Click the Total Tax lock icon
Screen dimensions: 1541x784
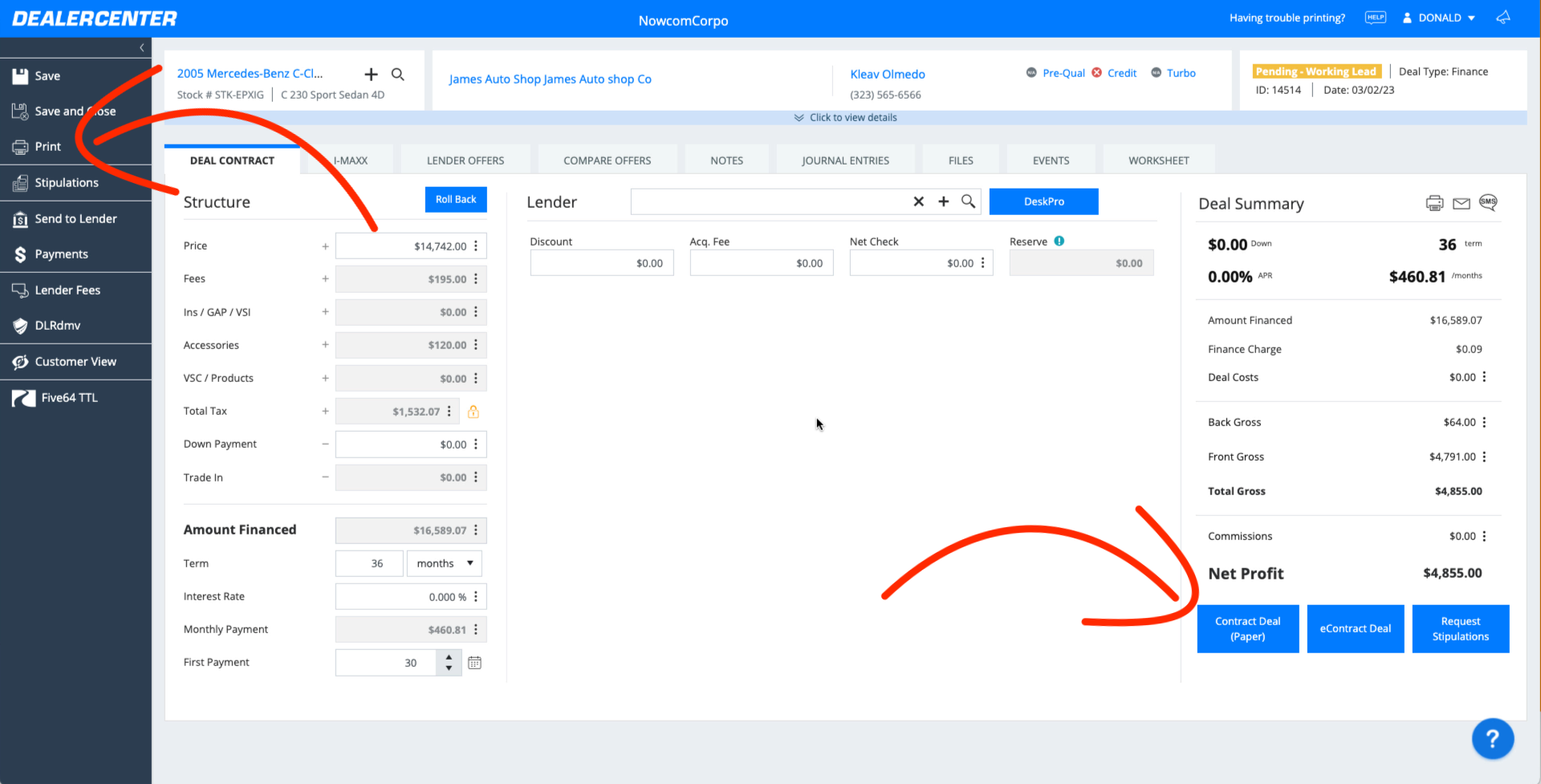[474, 412]
